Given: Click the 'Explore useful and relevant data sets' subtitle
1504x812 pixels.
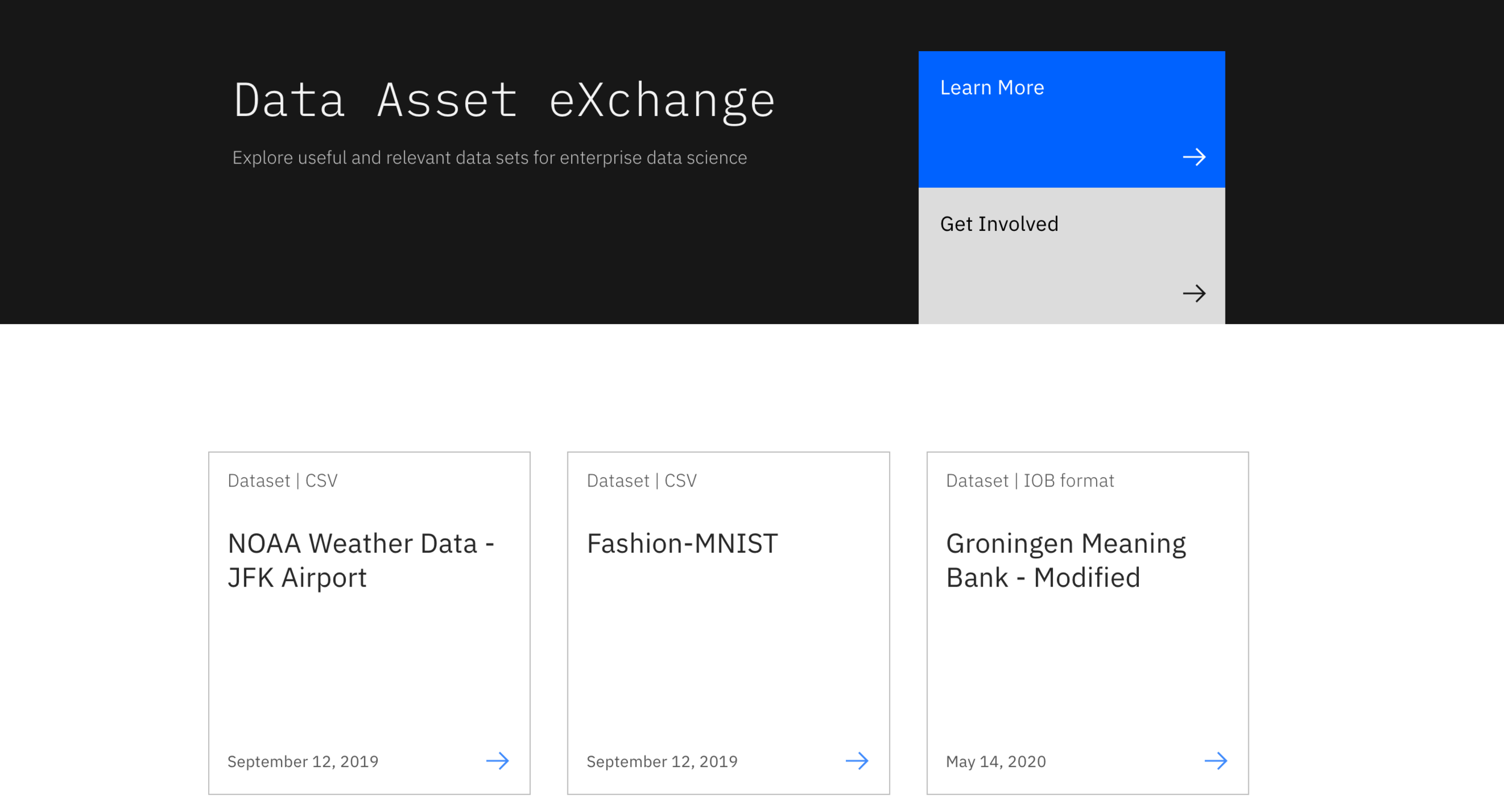Looking at the screenshot, I should pyautogui.click(x=489, y=158).
